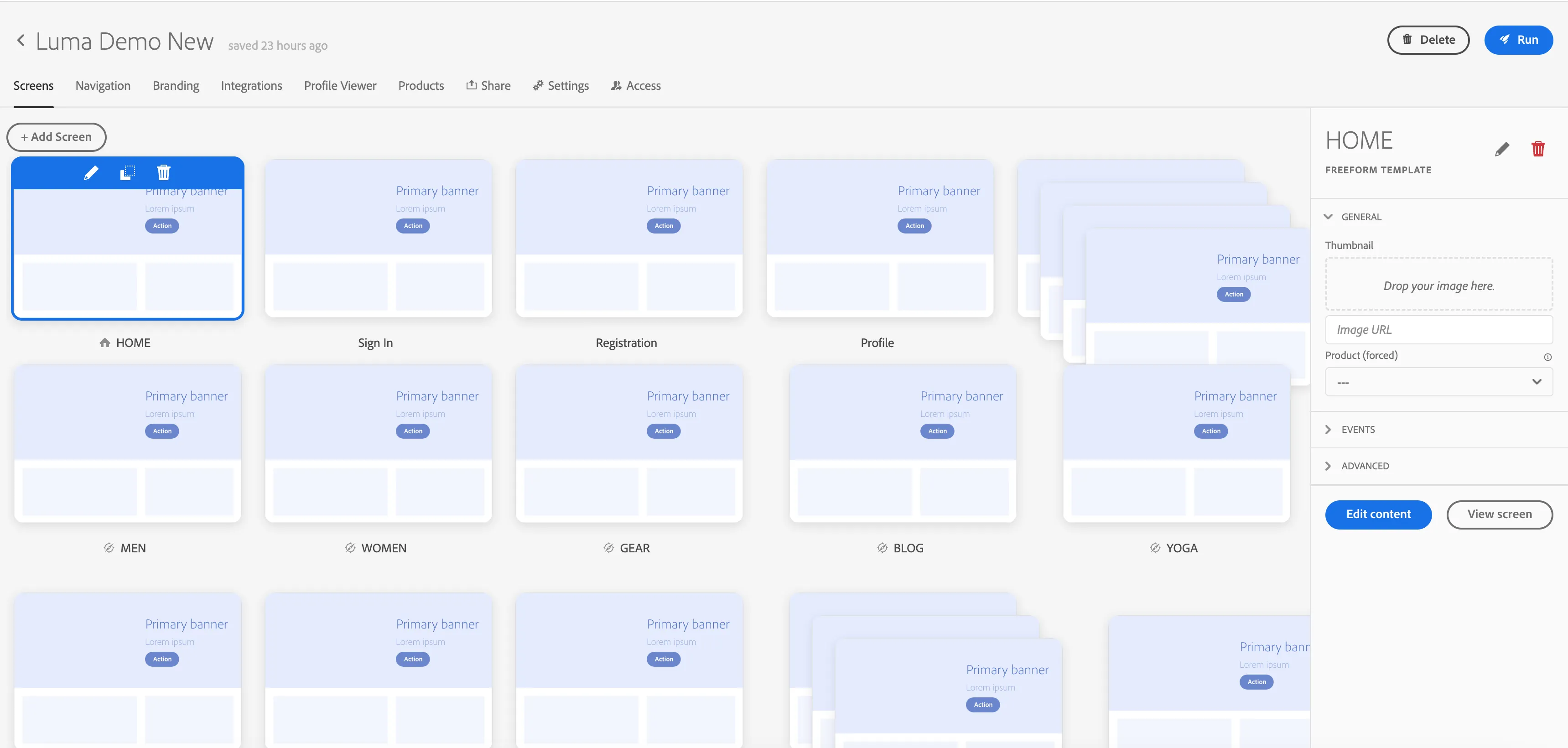Open the Integrations tab
This screenshot has width=1568, height=748.
[251, 86]
